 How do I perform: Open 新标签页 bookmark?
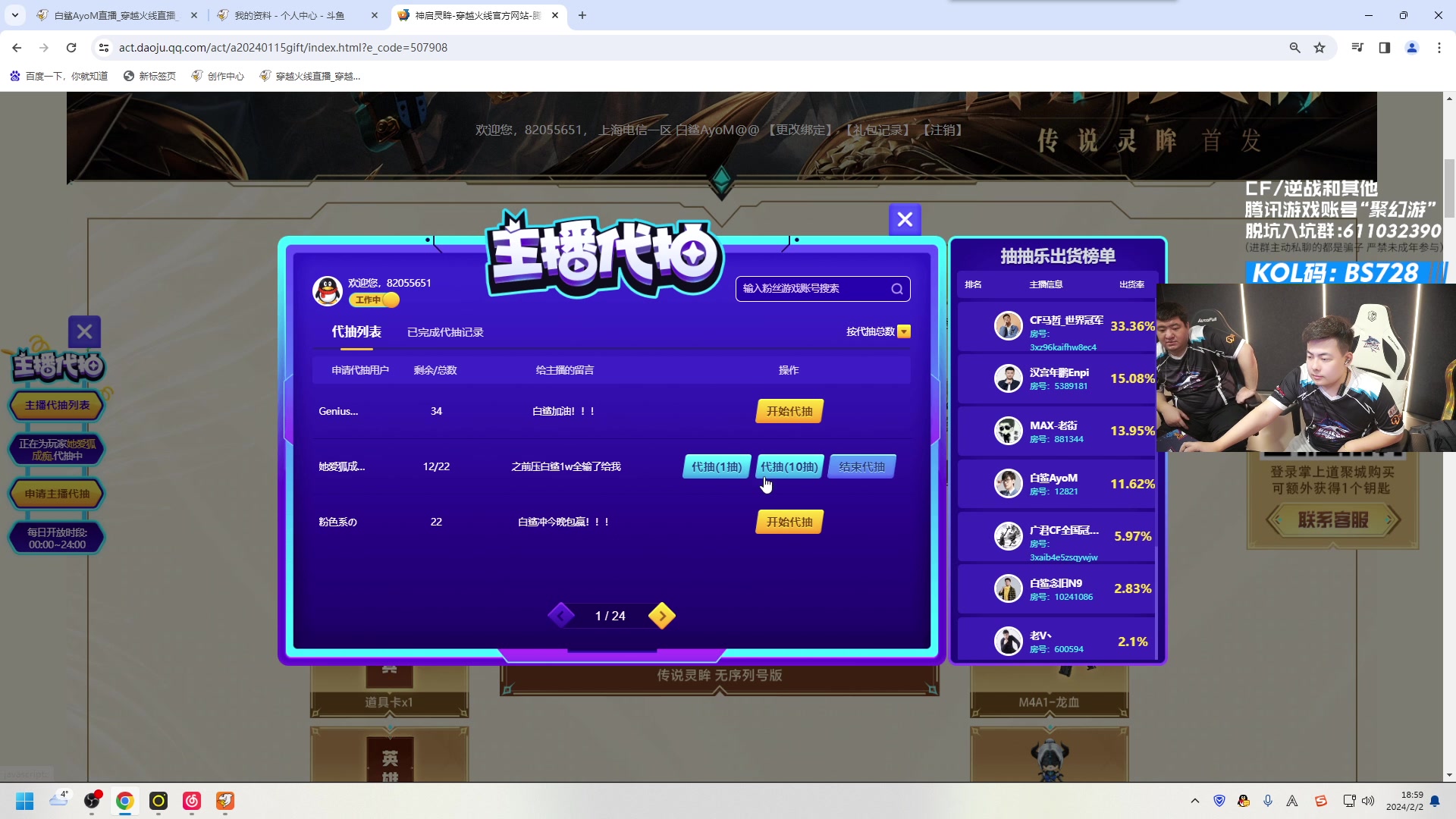(150, 76)
